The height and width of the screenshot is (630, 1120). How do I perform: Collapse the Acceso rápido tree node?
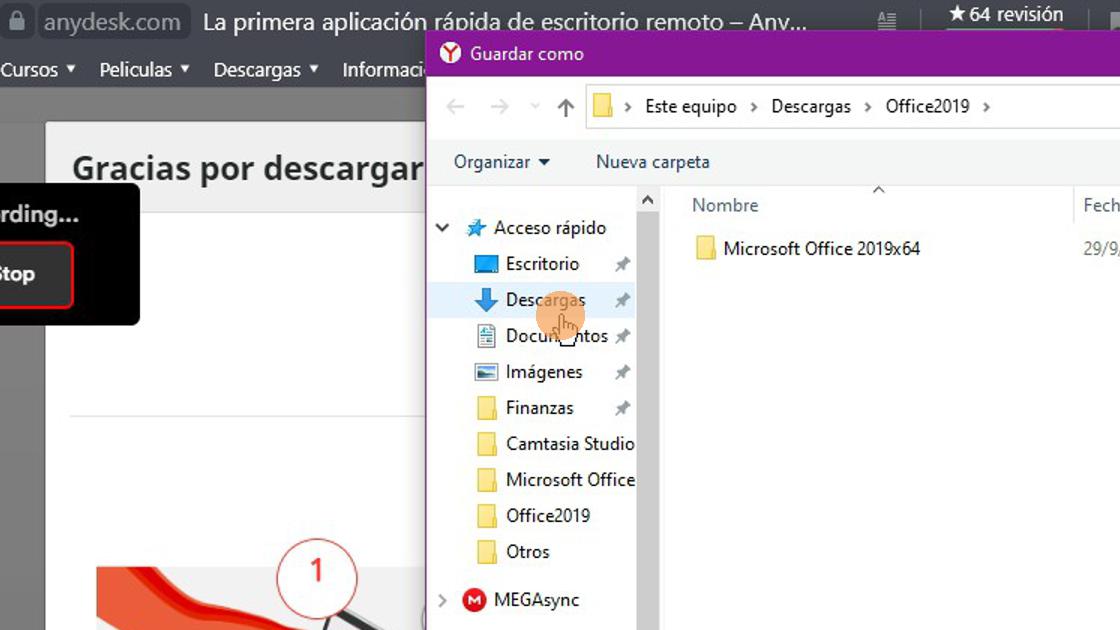pyautogui.click(x=443, y=228)
